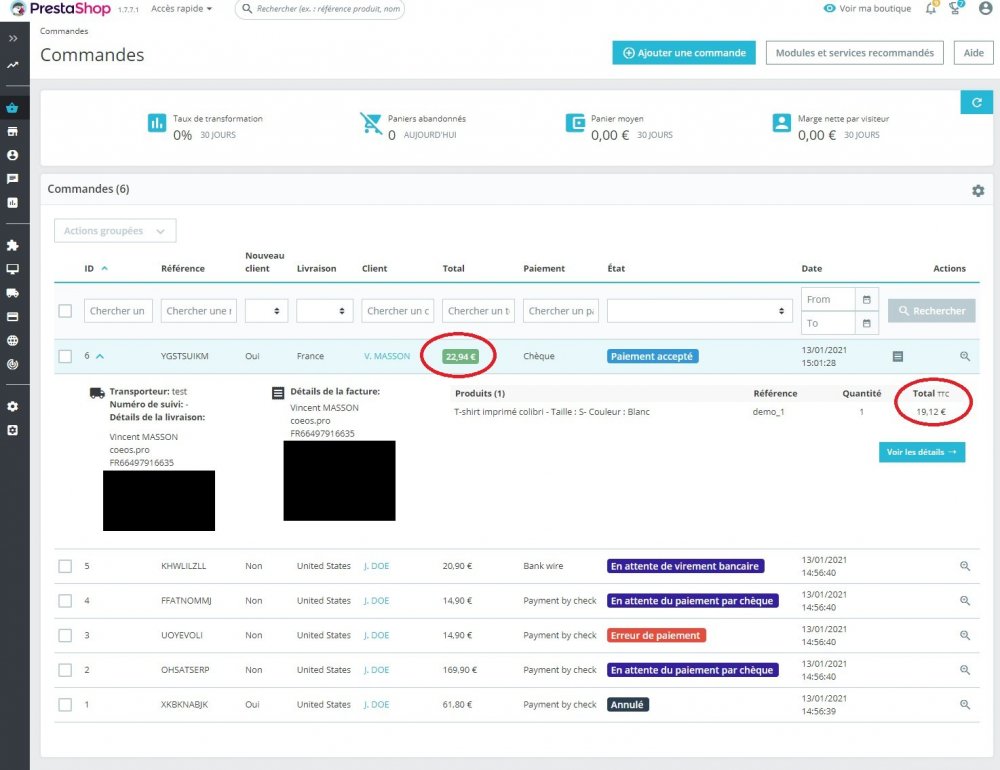
Task: Click the refresh icon above the KPI panel
Action: 976,103
